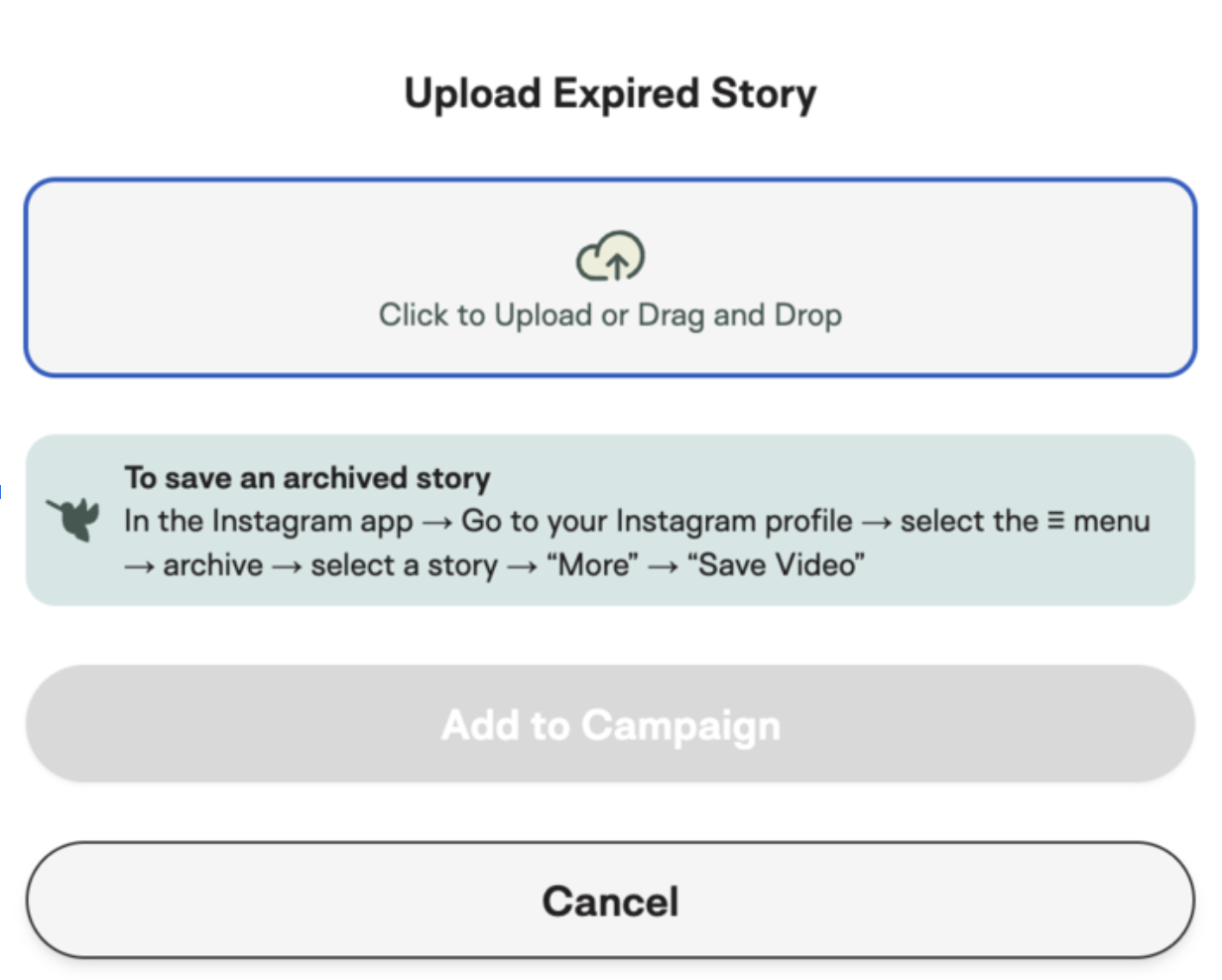
Task: Click the "Click to Upload or Drag and Drop" text
Action: (x=610, y=315)
